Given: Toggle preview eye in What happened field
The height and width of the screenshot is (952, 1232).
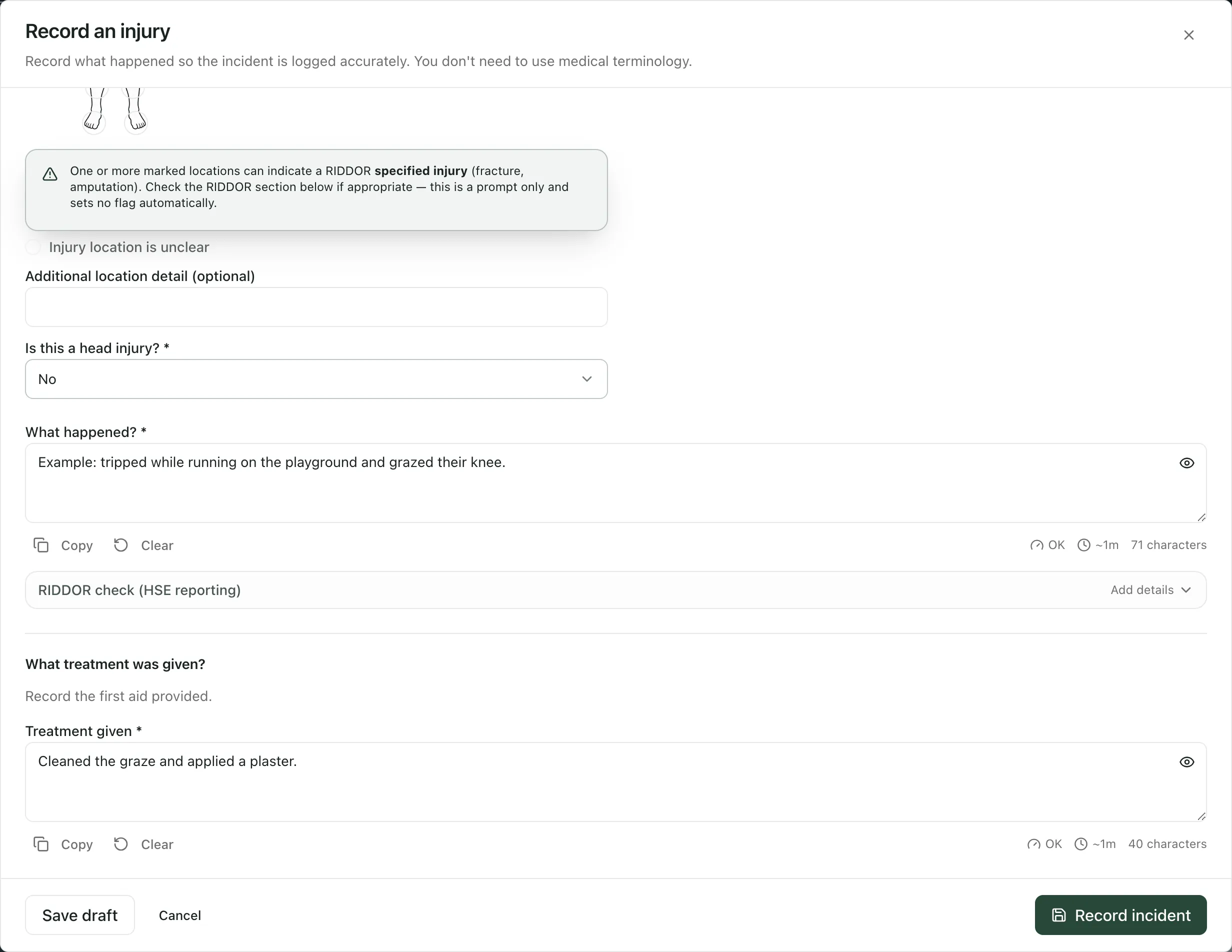Looking at the screenshot, I should click(x=1186, y=463).
